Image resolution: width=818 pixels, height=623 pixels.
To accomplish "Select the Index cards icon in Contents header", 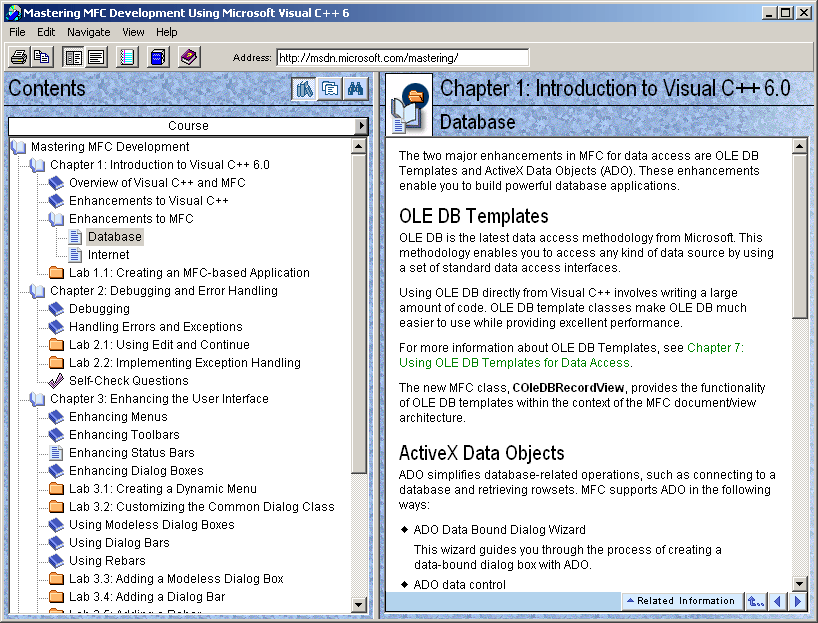I will click(x=330, y=89).
